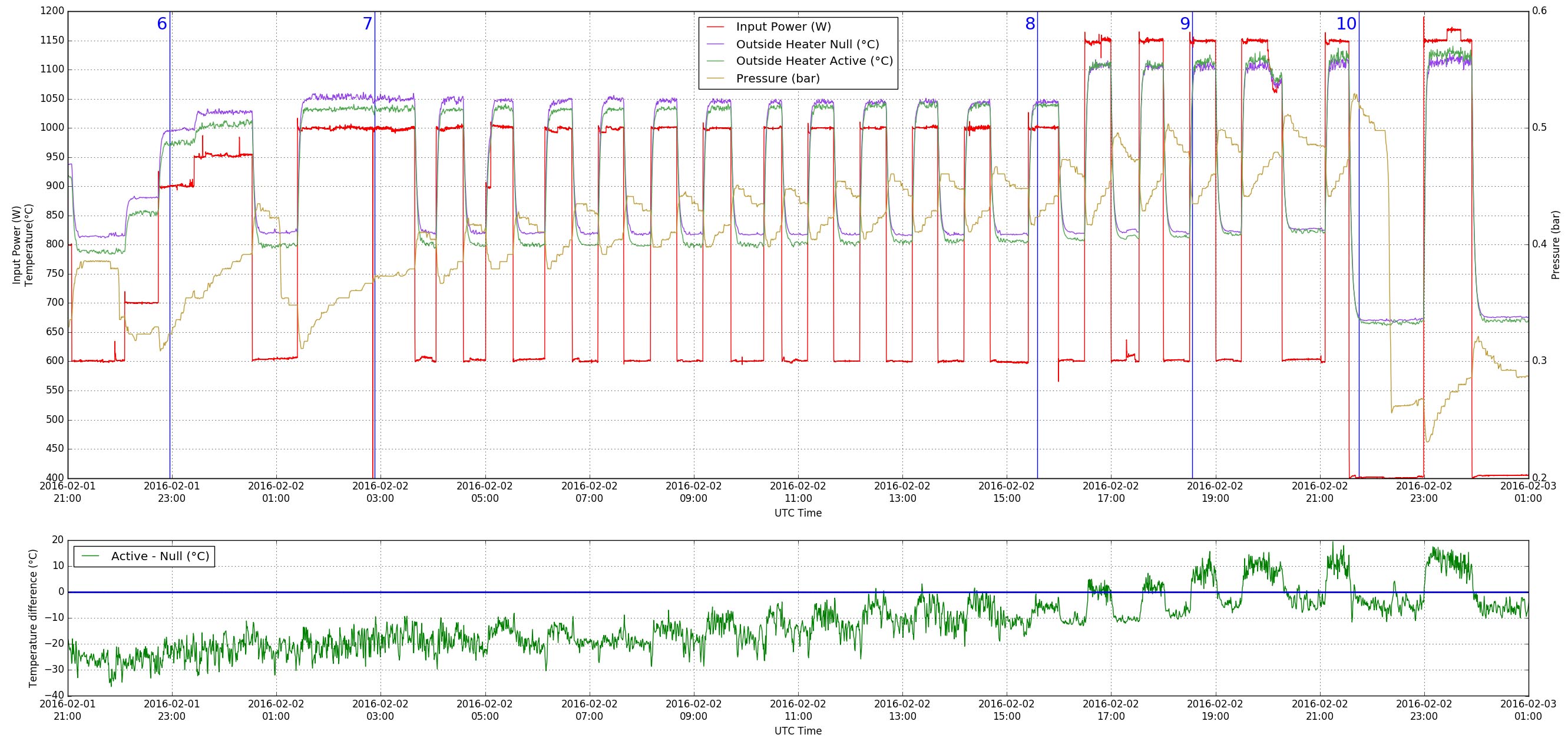Click the 'Pressure (bar)' legend entry

click(778, 78)
